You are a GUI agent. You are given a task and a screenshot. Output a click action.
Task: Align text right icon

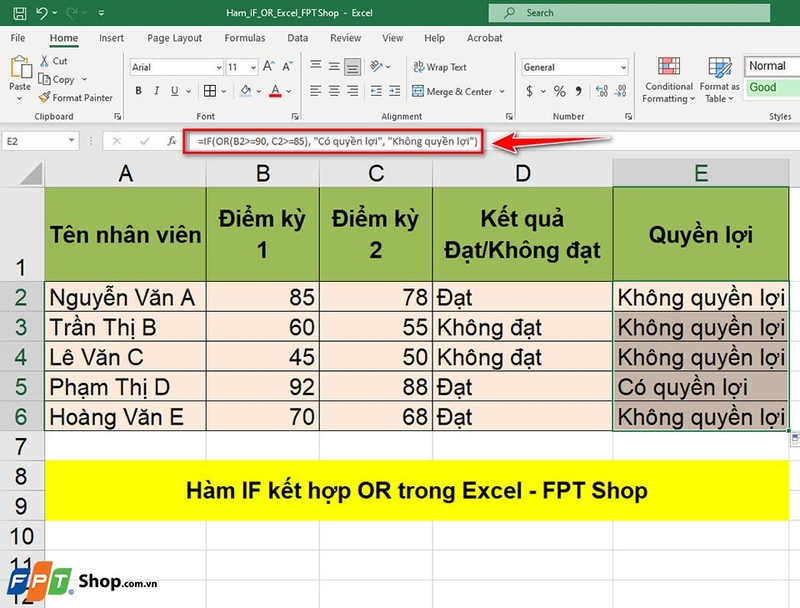(353, 91)
